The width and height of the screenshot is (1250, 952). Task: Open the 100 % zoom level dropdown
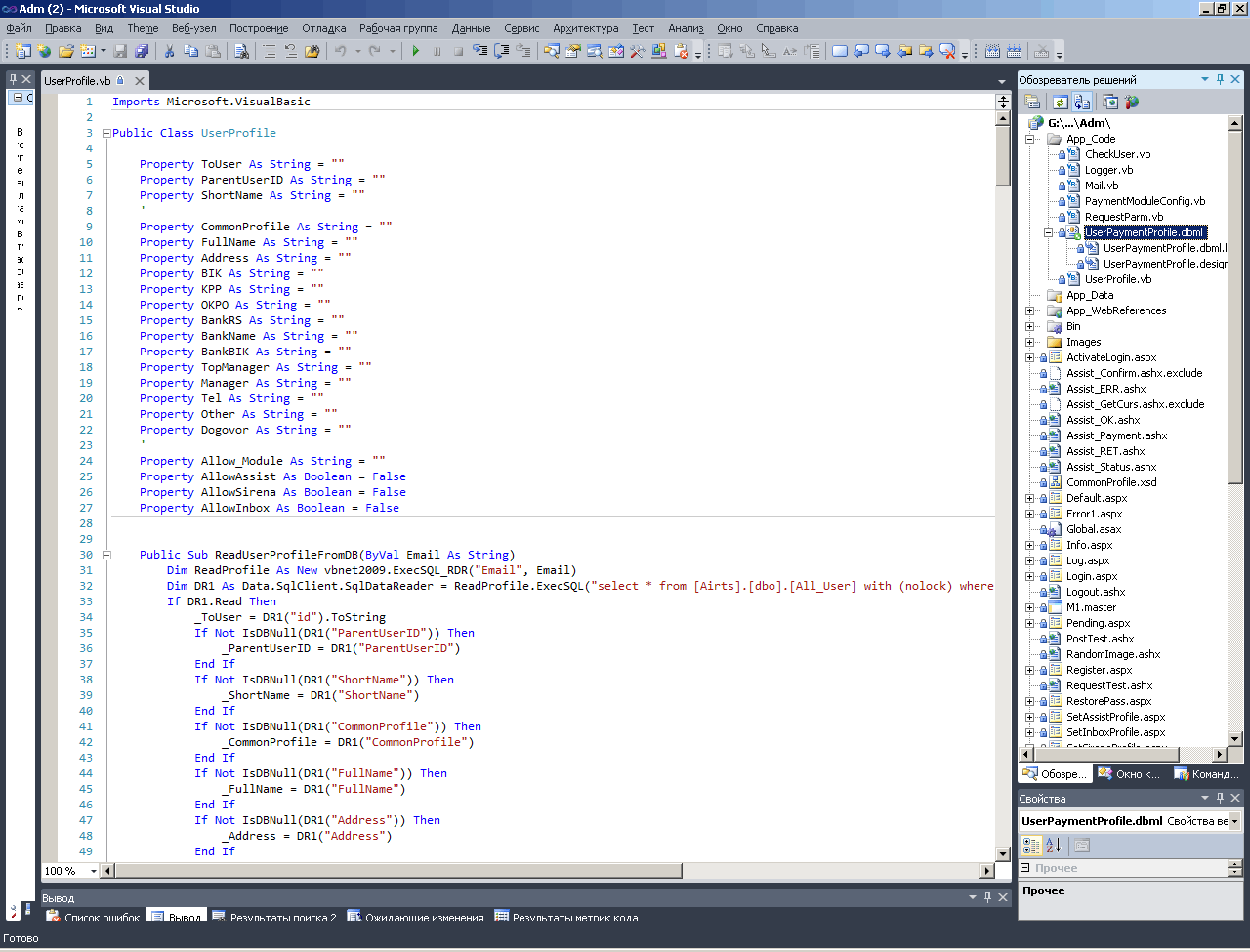point(94,871)
